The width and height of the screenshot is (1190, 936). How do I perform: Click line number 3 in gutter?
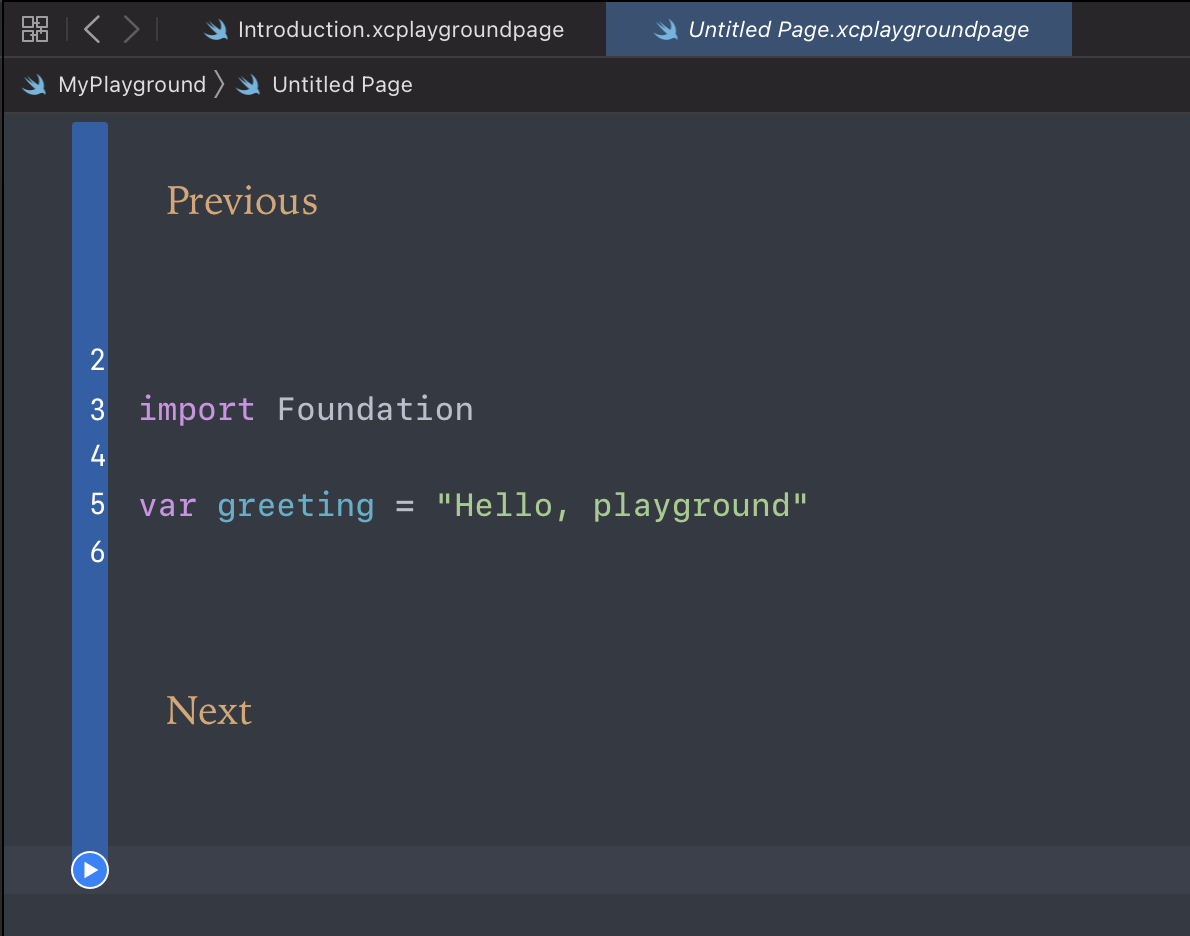97,409
